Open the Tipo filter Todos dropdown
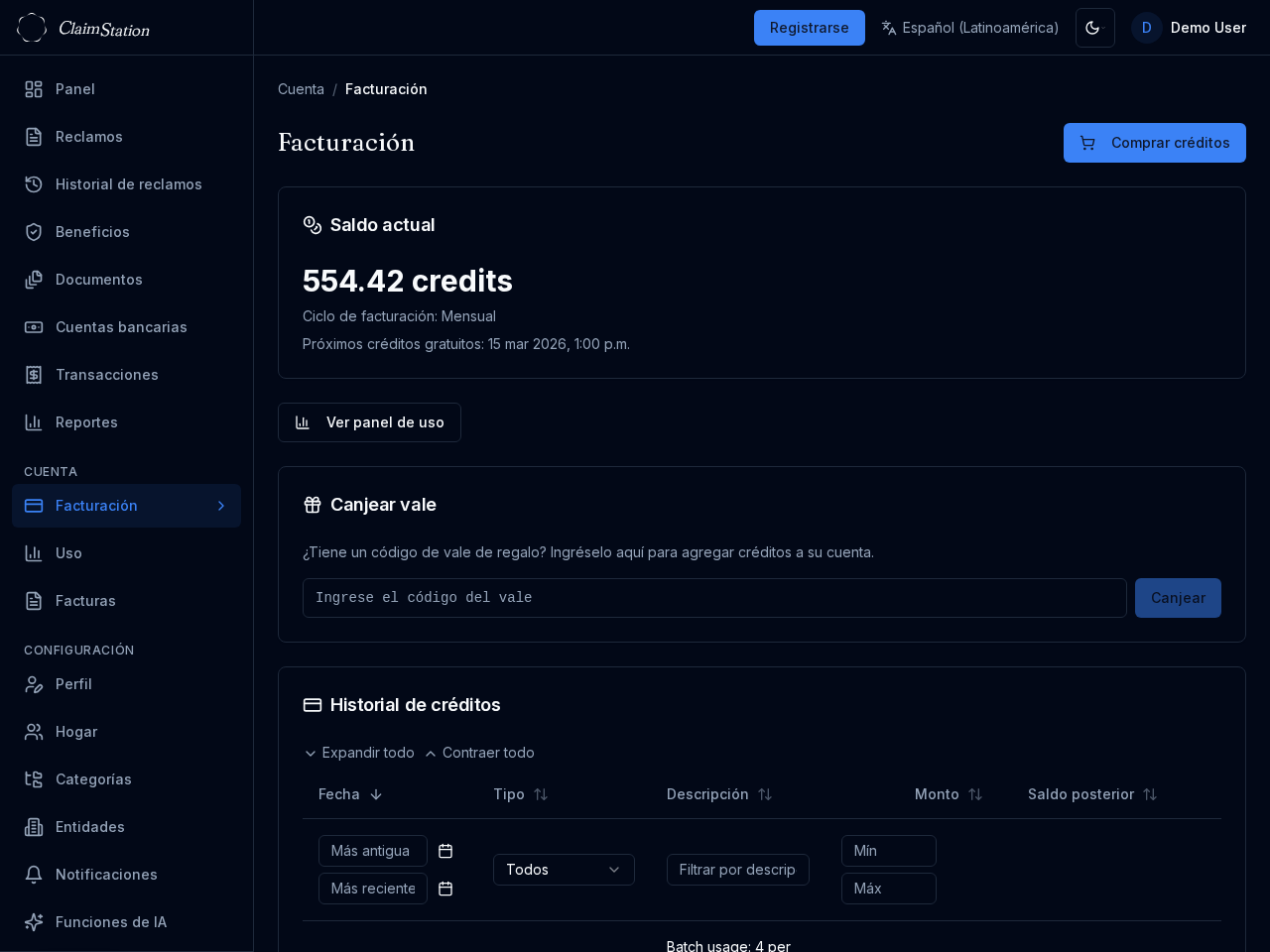This screenshot has width=1270, height=952. coord(564,870)
